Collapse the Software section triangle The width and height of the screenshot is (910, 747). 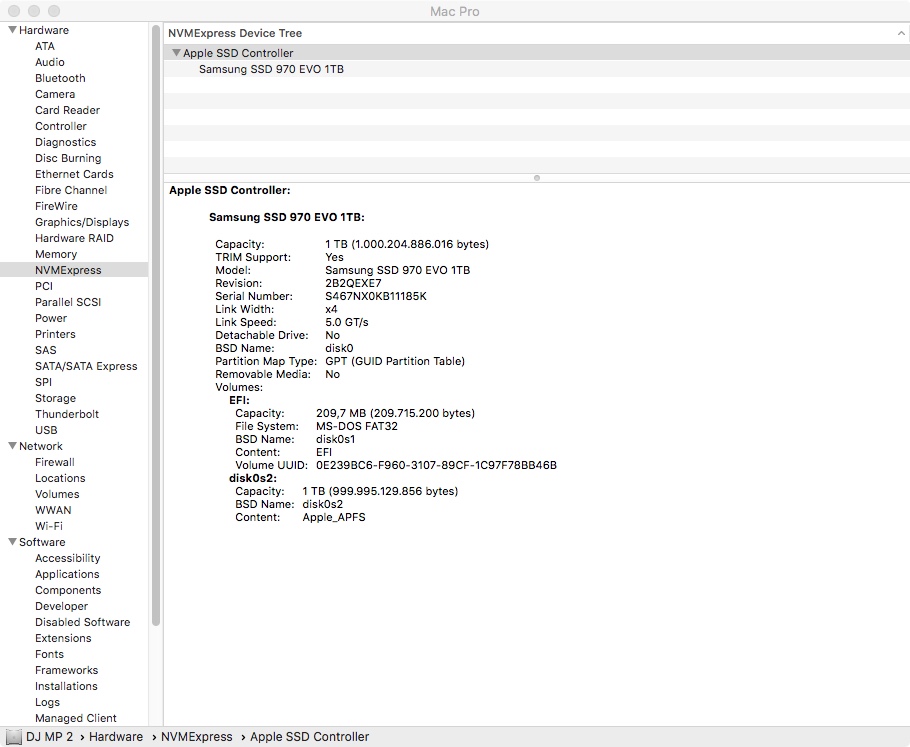(12, 542)
